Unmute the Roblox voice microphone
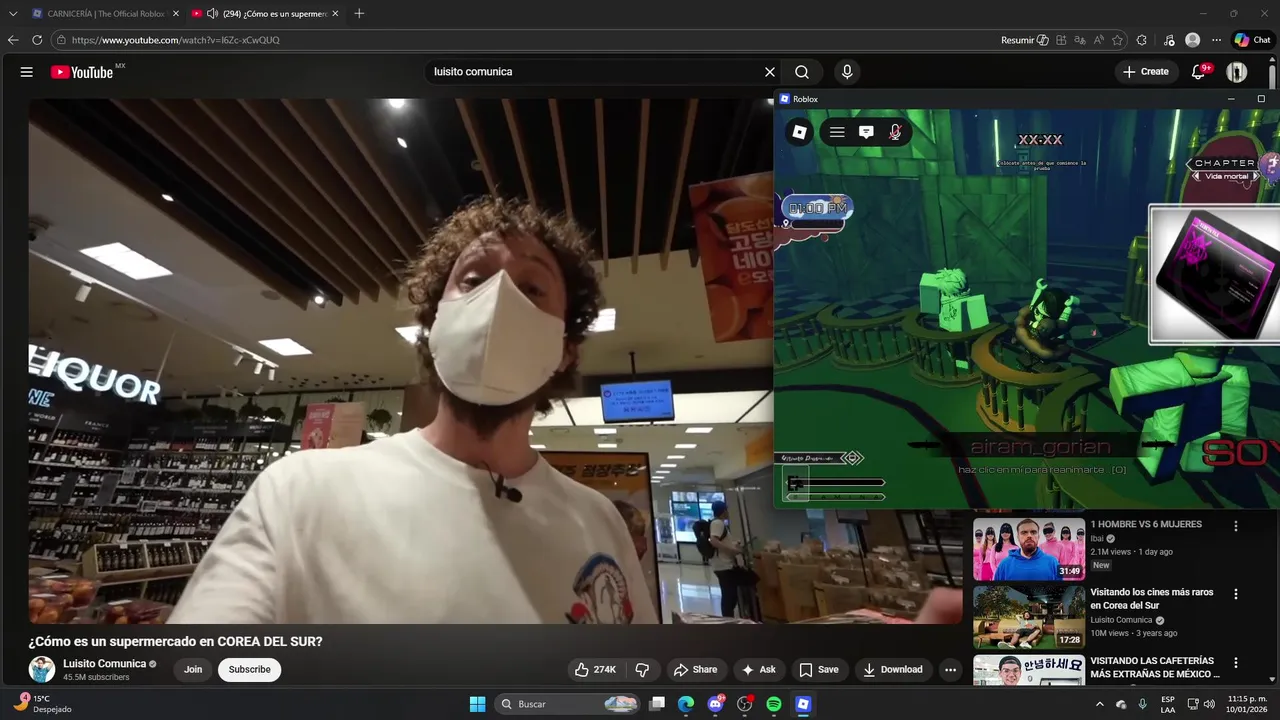The width and height of the screenshot is (1280, 720). tap(895, 132)
